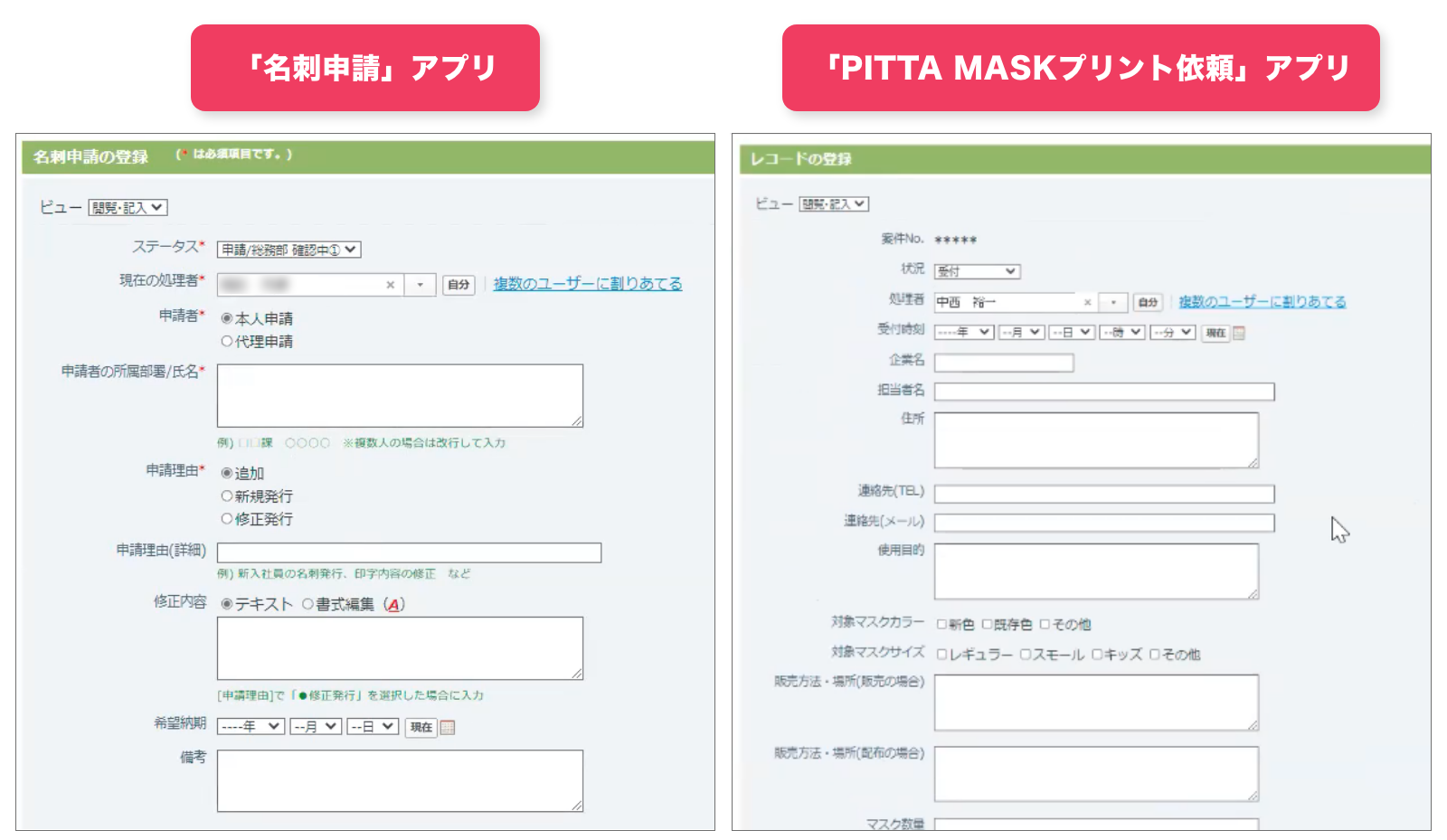Click 自分 button beside 処理者
Viewport: 1447px width, 840px height.
1149,302
